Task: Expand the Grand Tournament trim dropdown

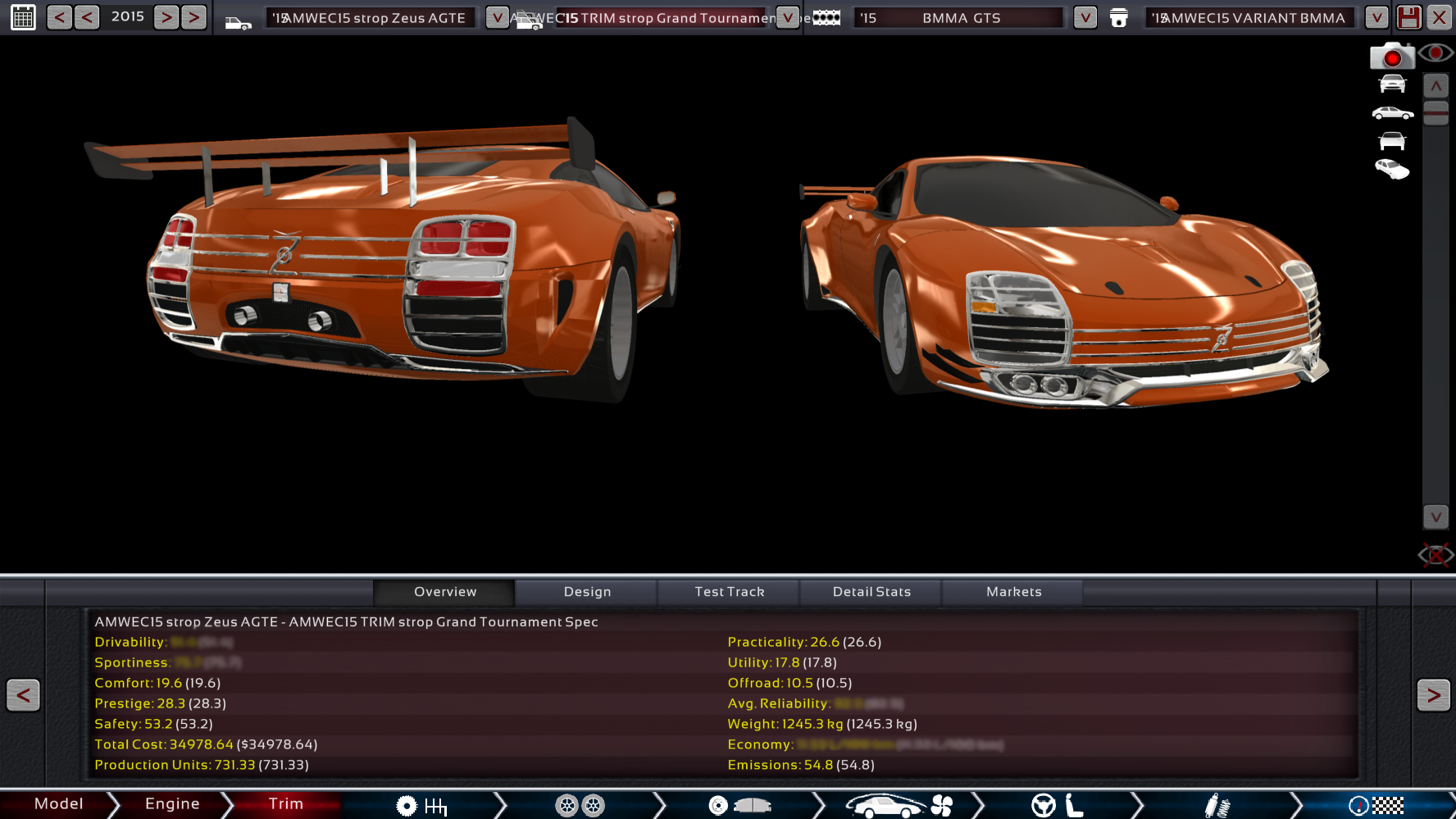Action: pyautogui.click(x=788, y=17)
